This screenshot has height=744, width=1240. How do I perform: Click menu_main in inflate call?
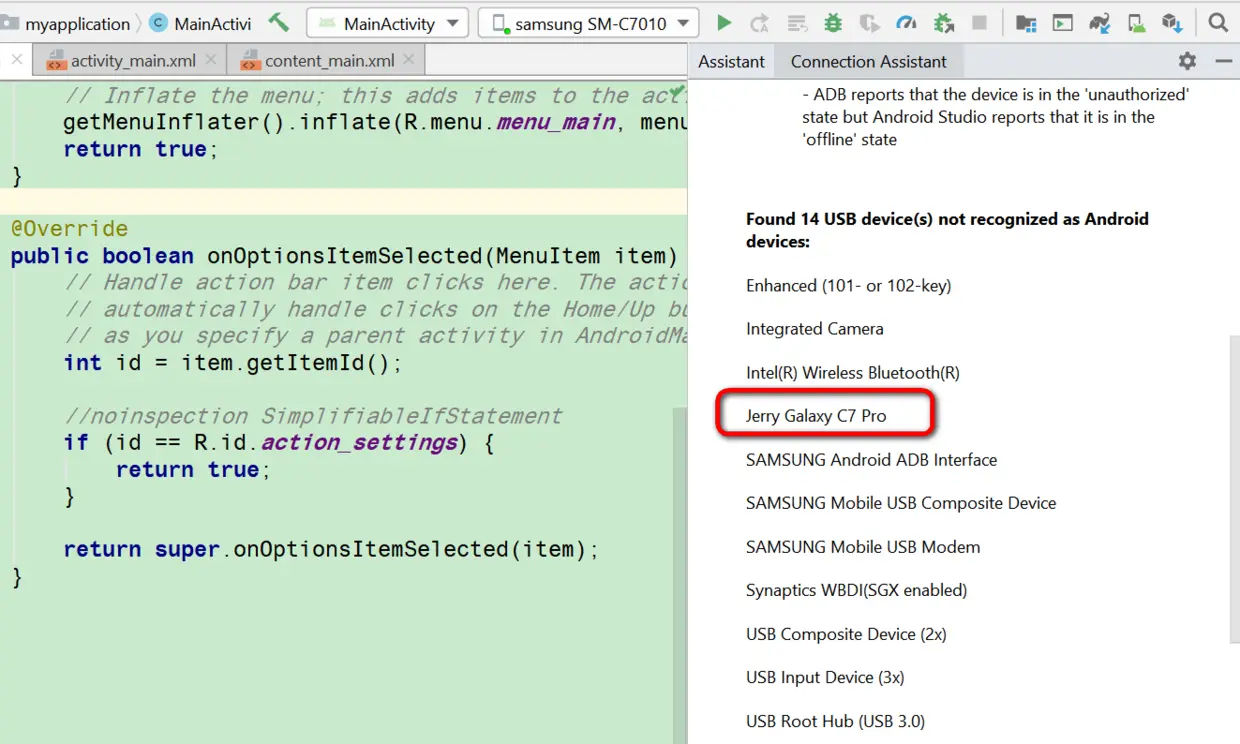coord(557,122)
